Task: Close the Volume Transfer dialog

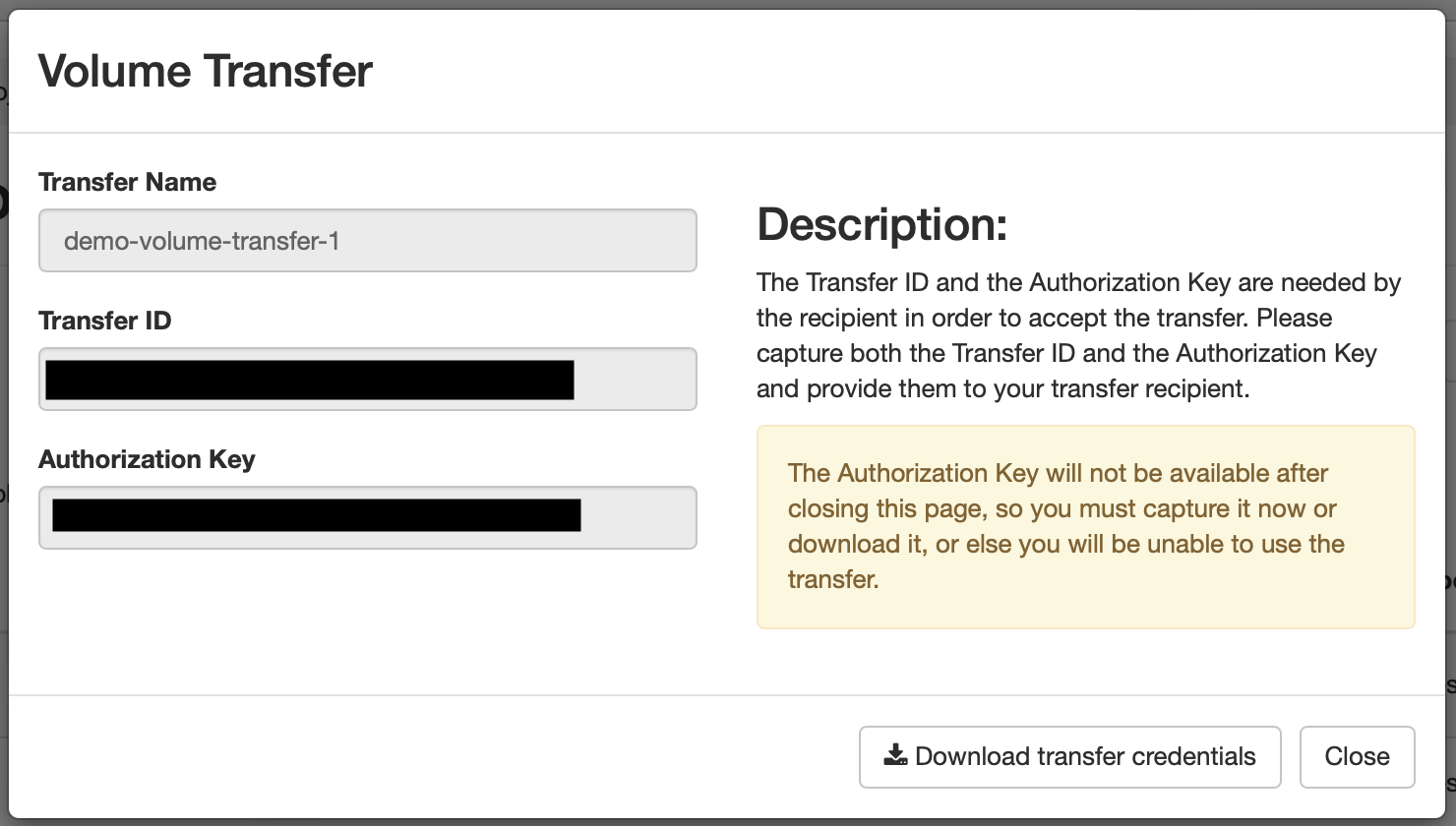Action: 1357,756
